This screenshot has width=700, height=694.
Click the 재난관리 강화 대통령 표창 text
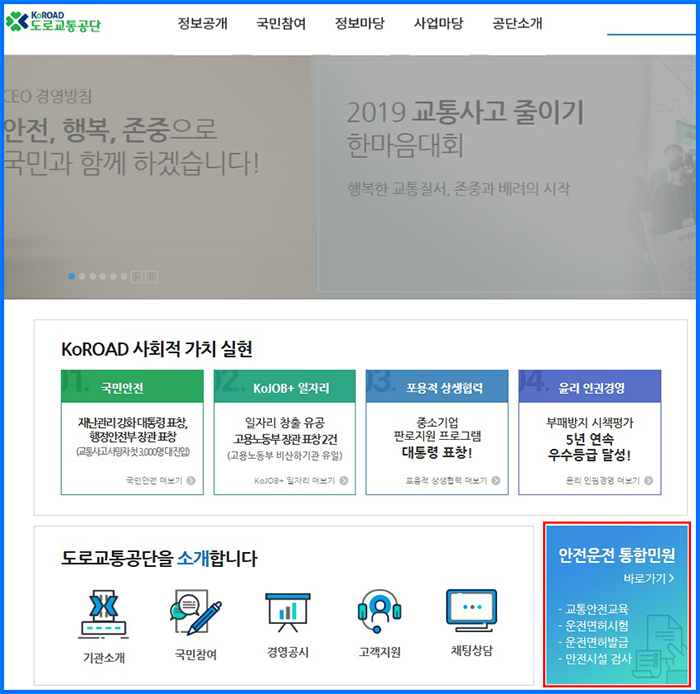[x=133, y=422]
